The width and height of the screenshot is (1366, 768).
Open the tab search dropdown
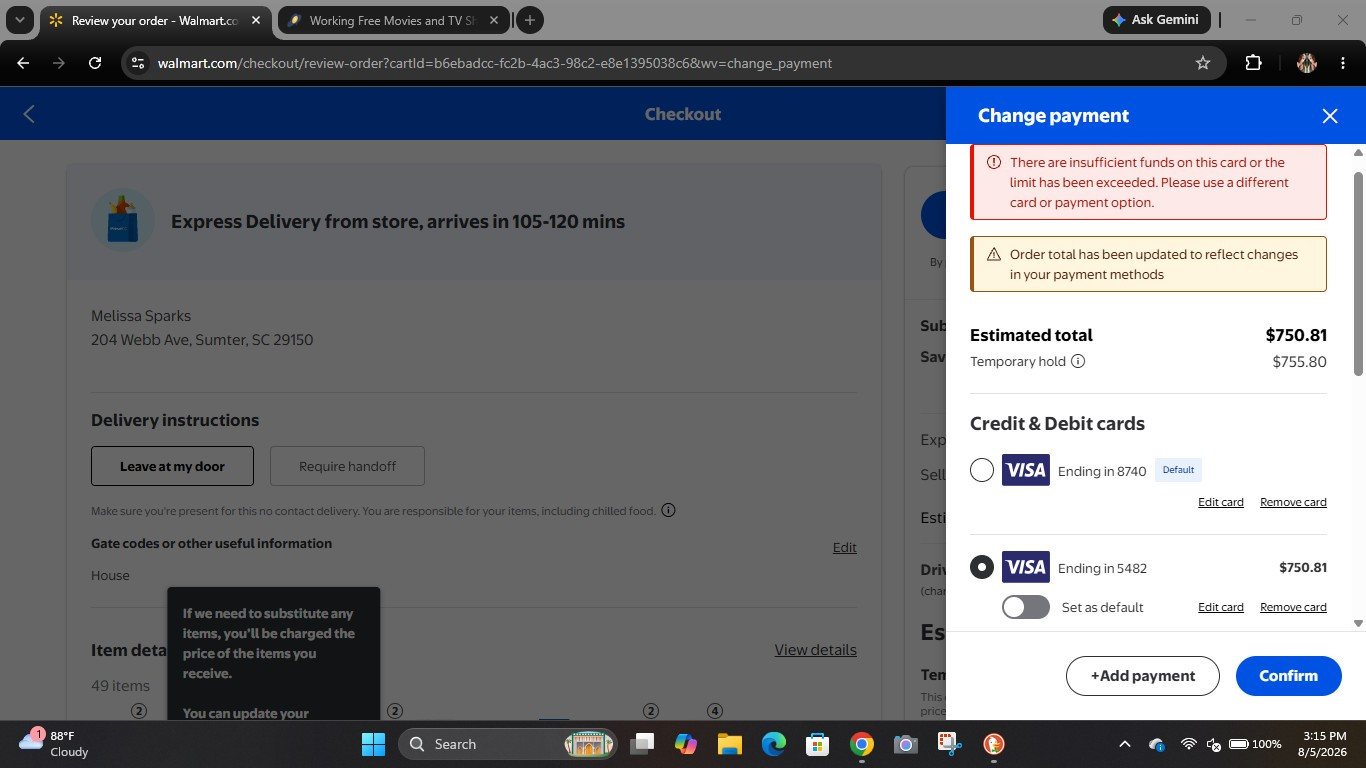19,20
